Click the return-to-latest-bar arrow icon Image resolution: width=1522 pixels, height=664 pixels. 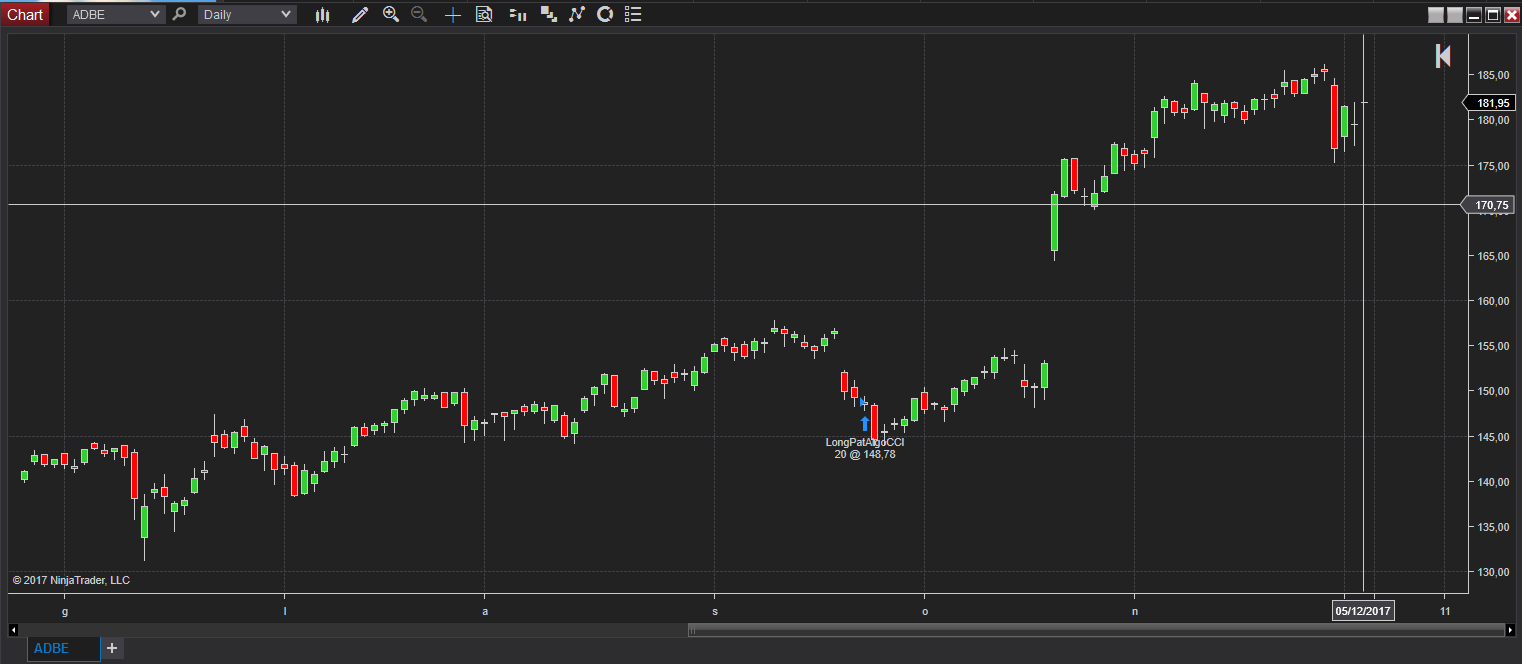tap(1443, 56)
